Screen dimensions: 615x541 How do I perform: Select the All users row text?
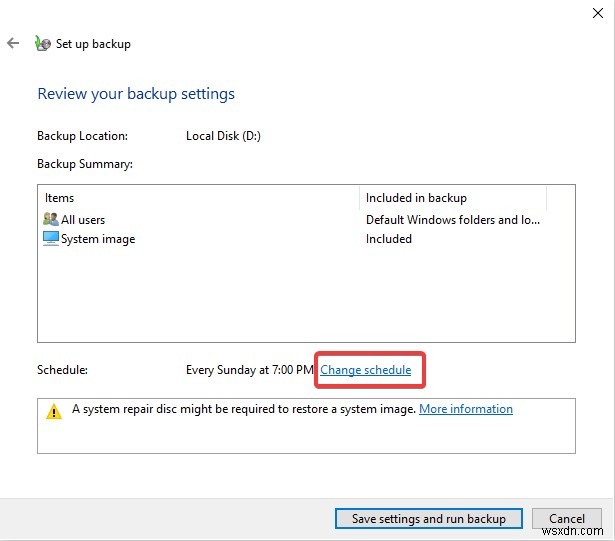pyautogui.click(x=83, y=220)
